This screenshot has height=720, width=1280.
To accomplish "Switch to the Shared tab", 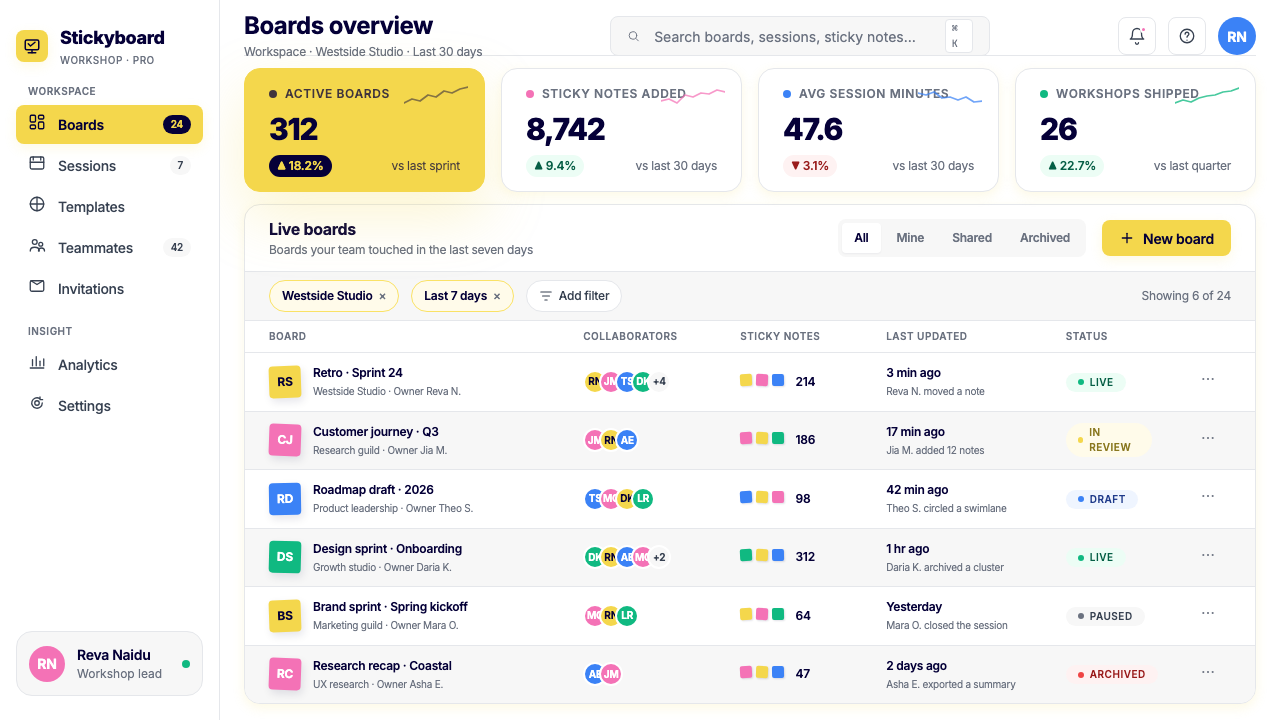I will click(x=972, y=238).
